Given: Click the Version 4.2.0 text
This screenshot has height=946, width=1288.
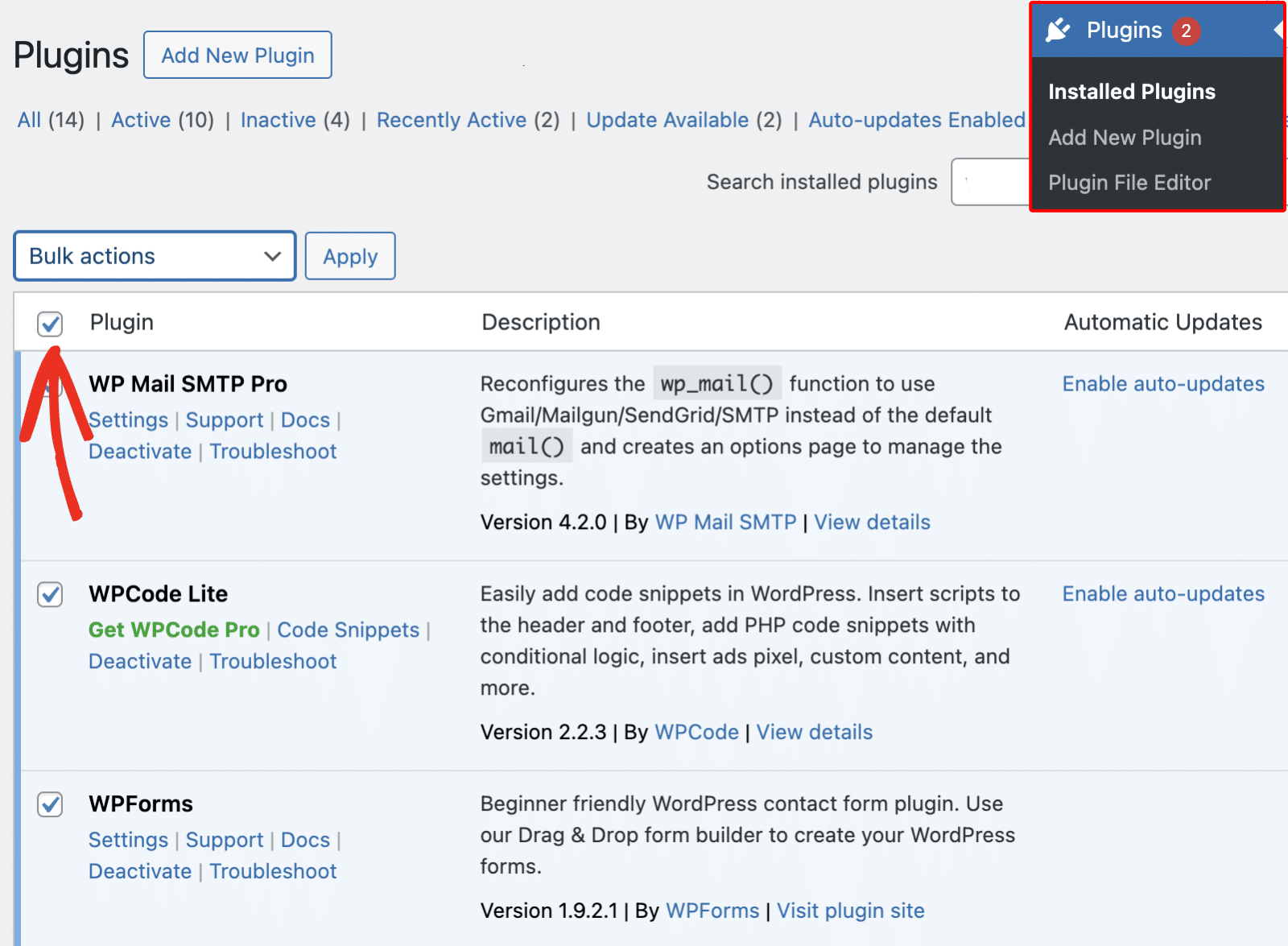Looking at the screenshot, I should click(x=543, y=523).
